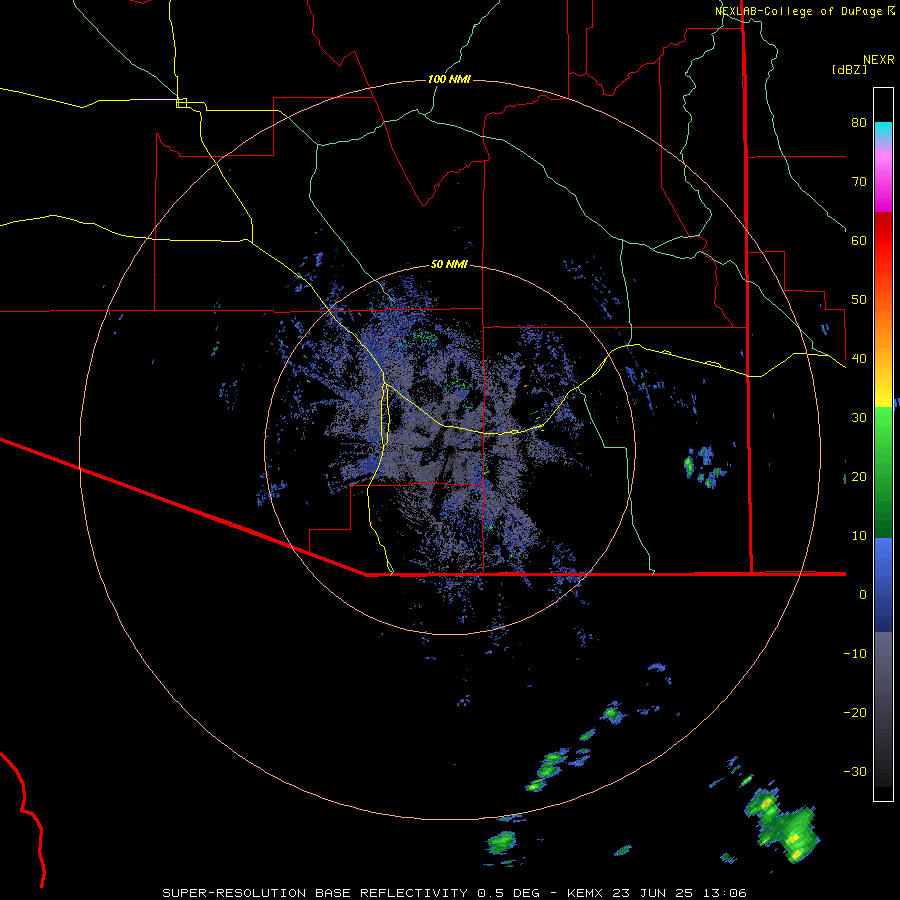Image resolution: width=900 pixels, height=900 pixels.
Task: Click the 100 NMI range ring label
Action: coord(449,79)
